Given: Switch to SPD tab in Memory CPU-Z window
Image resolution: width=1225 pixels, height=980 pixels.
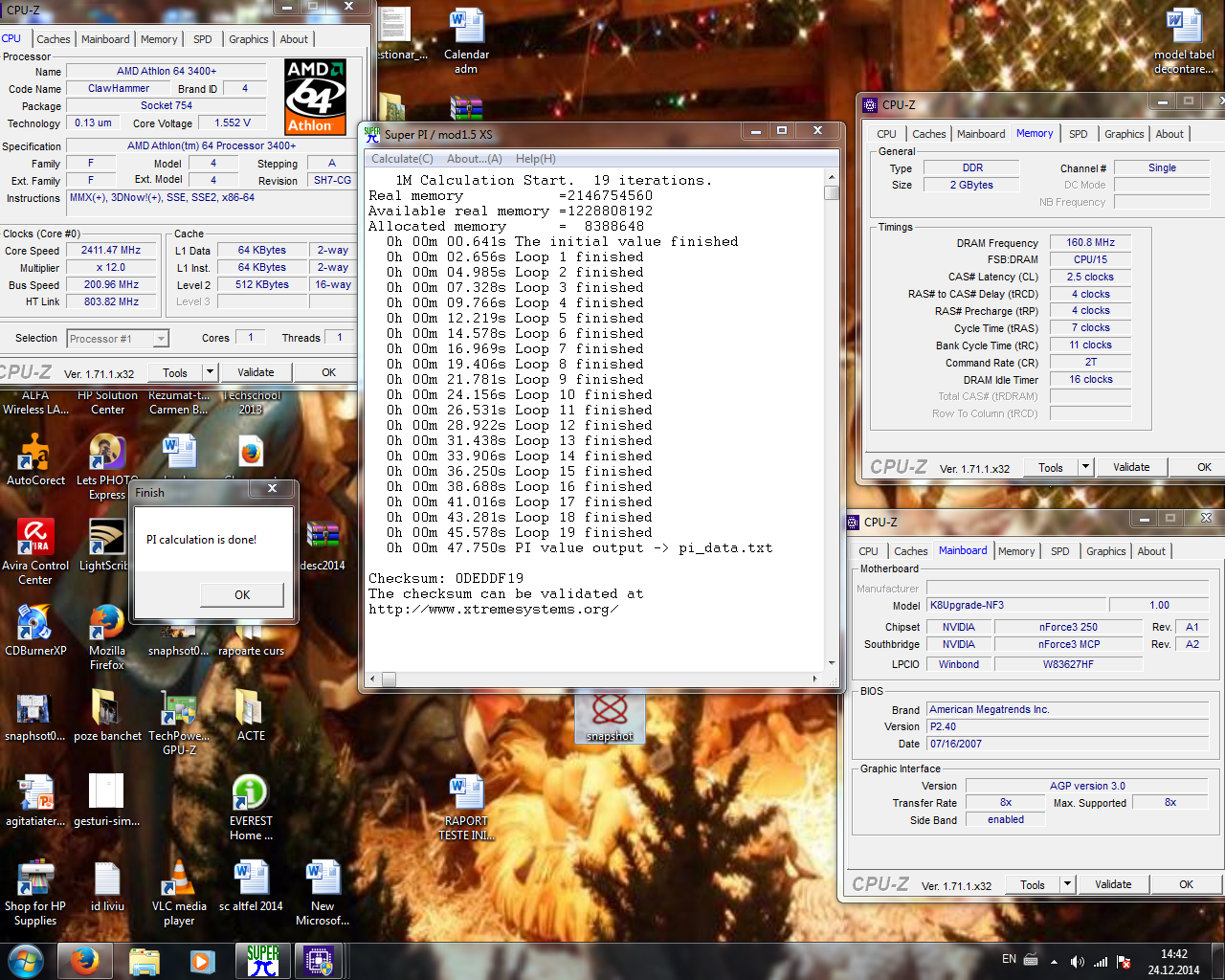Looking at the screenshot, I should (x=1079, y=134).
